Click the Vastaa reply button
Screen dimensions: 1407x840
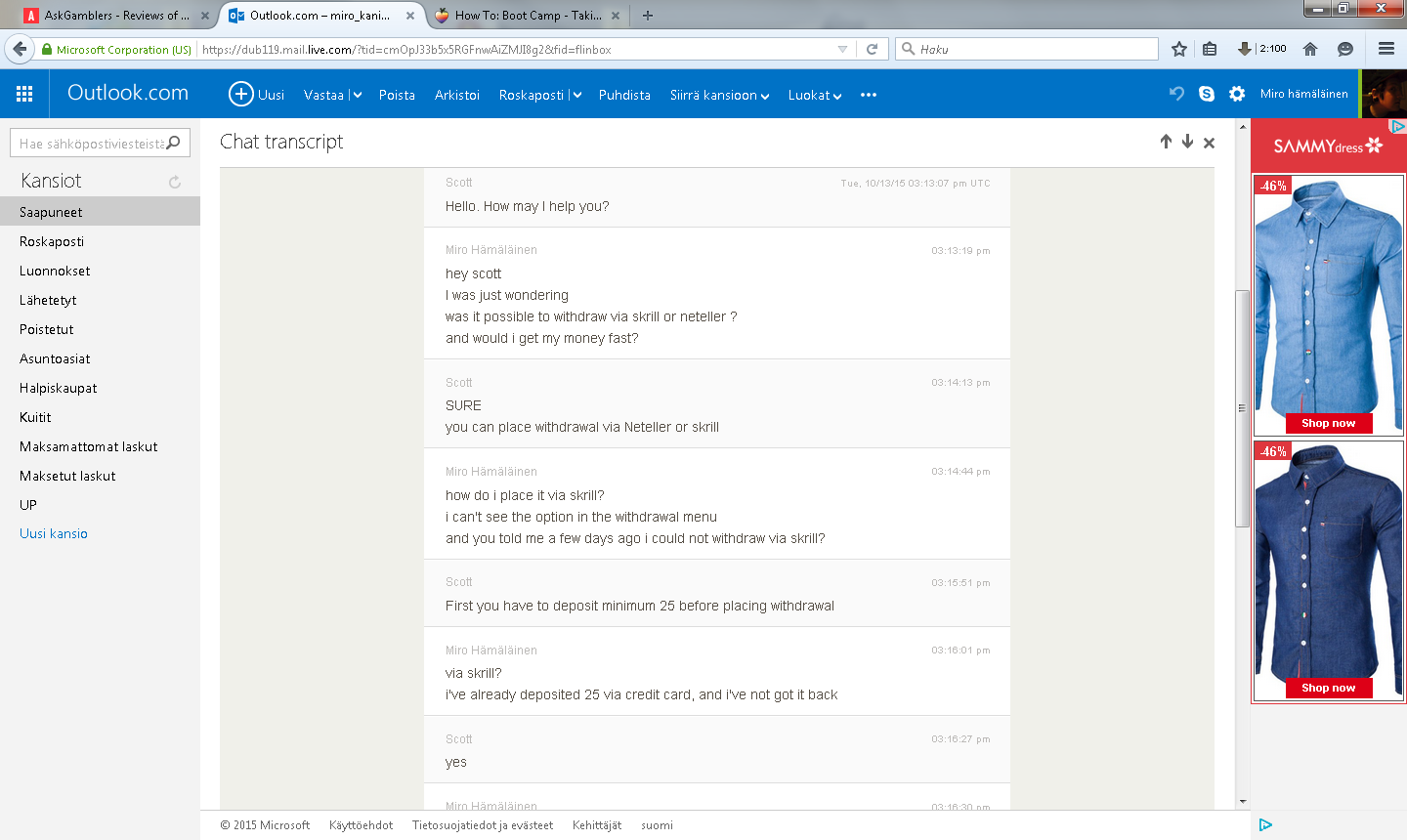point(323,95)
